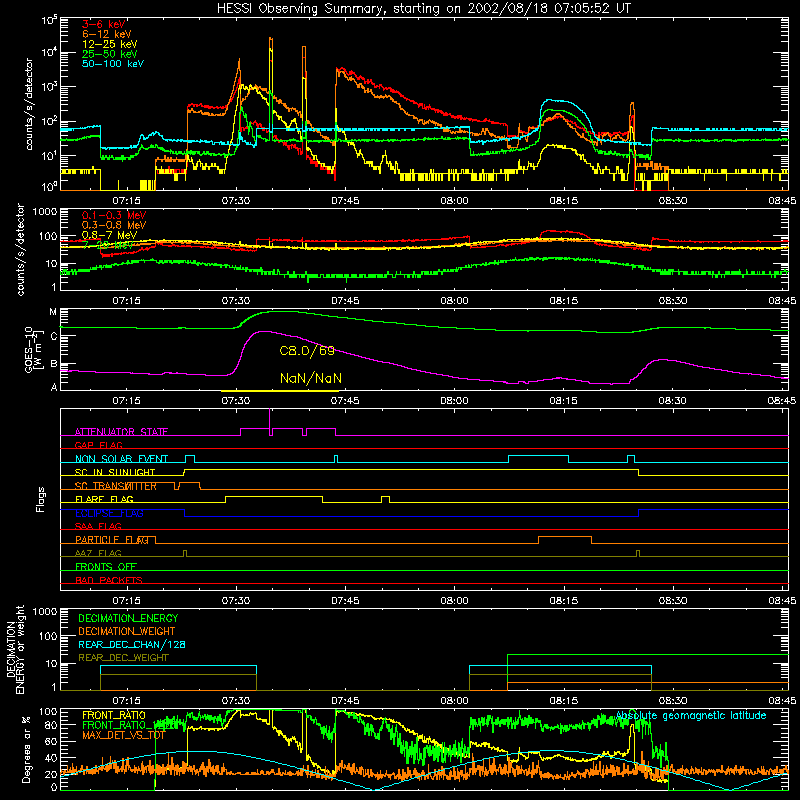Select the MAX_DET_VS_TOT legend label
The height and width of the screenshot is (800, 800).
click(x=124, y=736)
